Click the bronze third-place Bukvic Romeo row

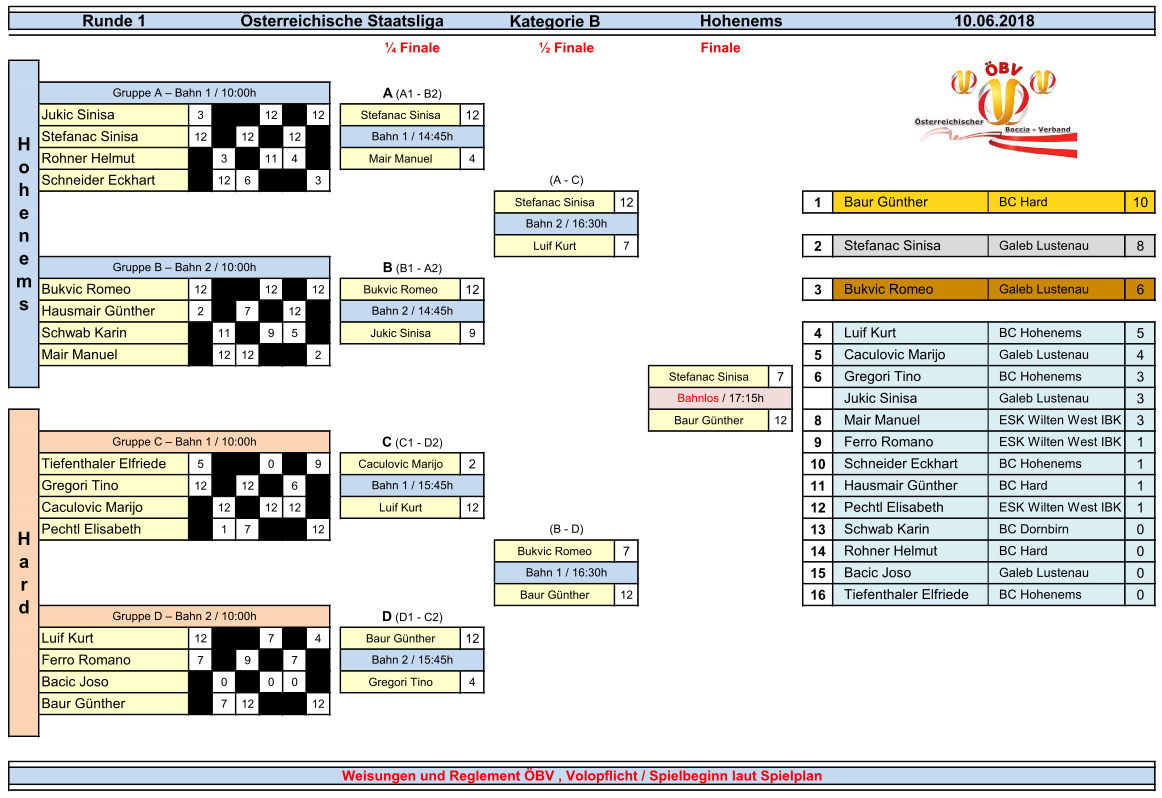click(x=908, y=289)
